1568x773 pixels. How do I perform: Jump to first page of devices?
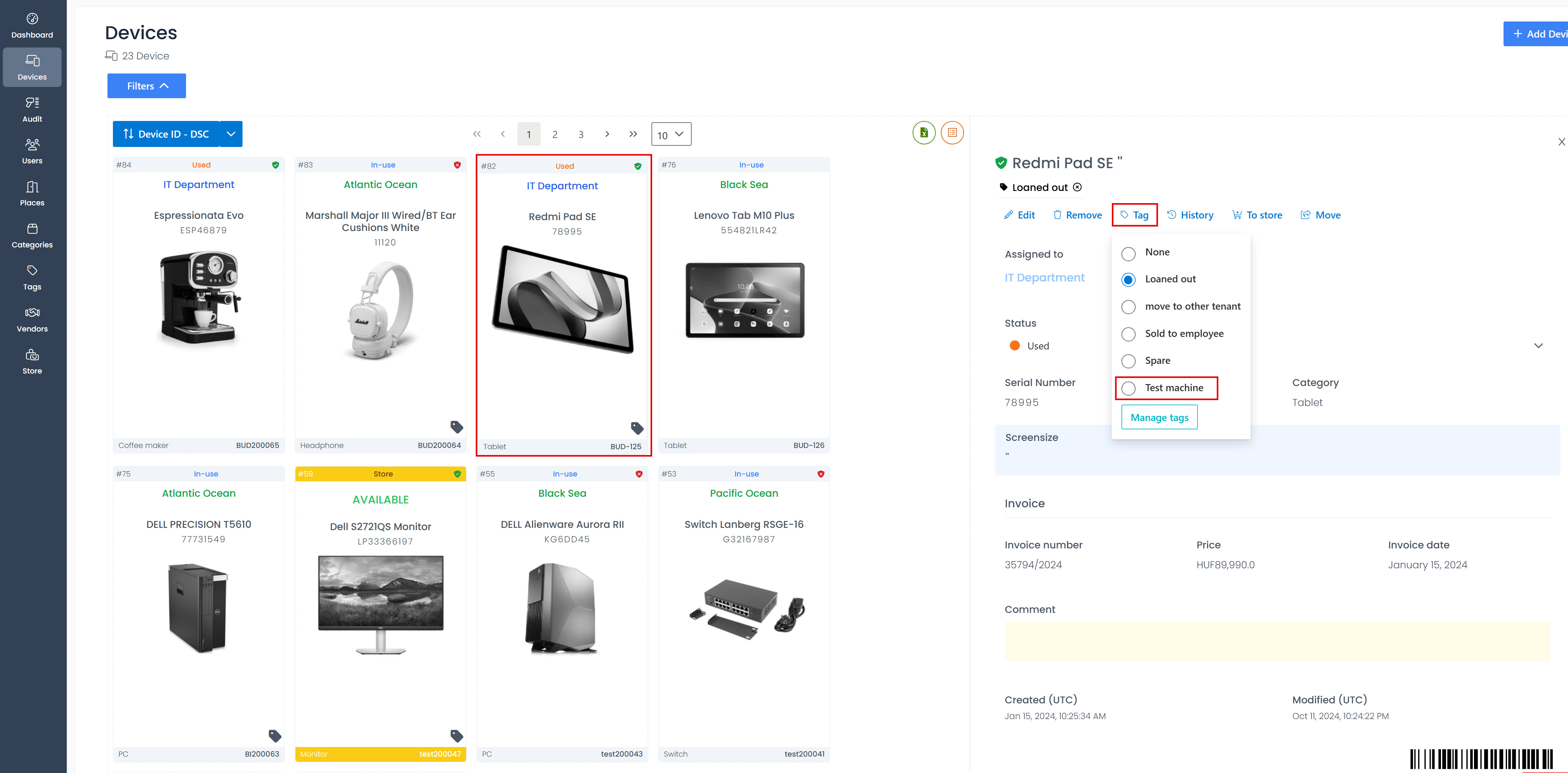[477, 134]
